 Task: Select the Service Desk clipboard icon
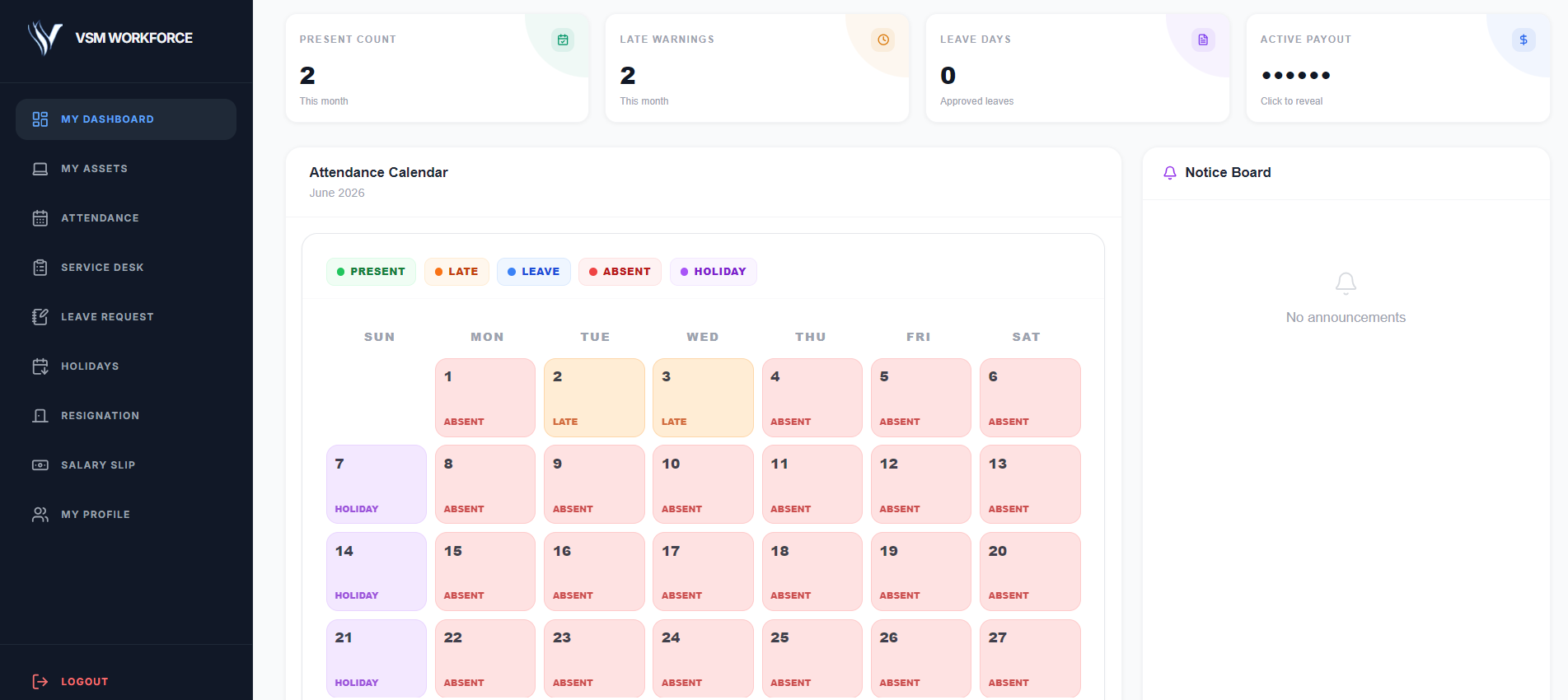[40, 268]
